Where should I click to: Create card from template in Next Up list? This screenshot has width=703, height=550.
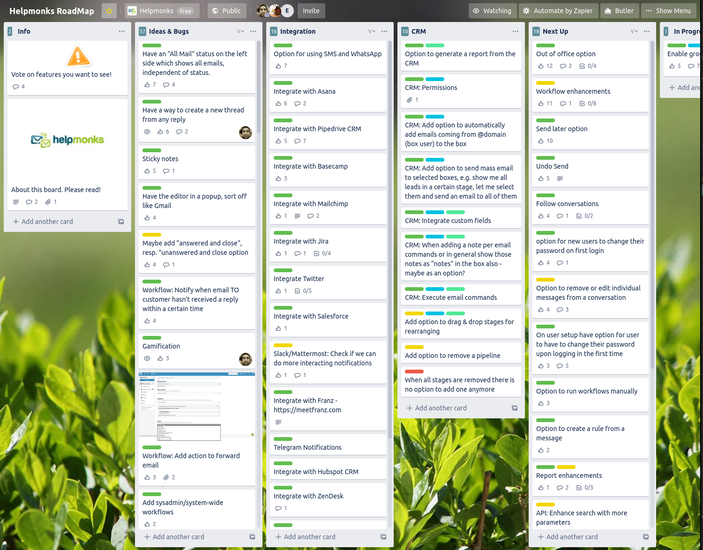click(646, 537)
